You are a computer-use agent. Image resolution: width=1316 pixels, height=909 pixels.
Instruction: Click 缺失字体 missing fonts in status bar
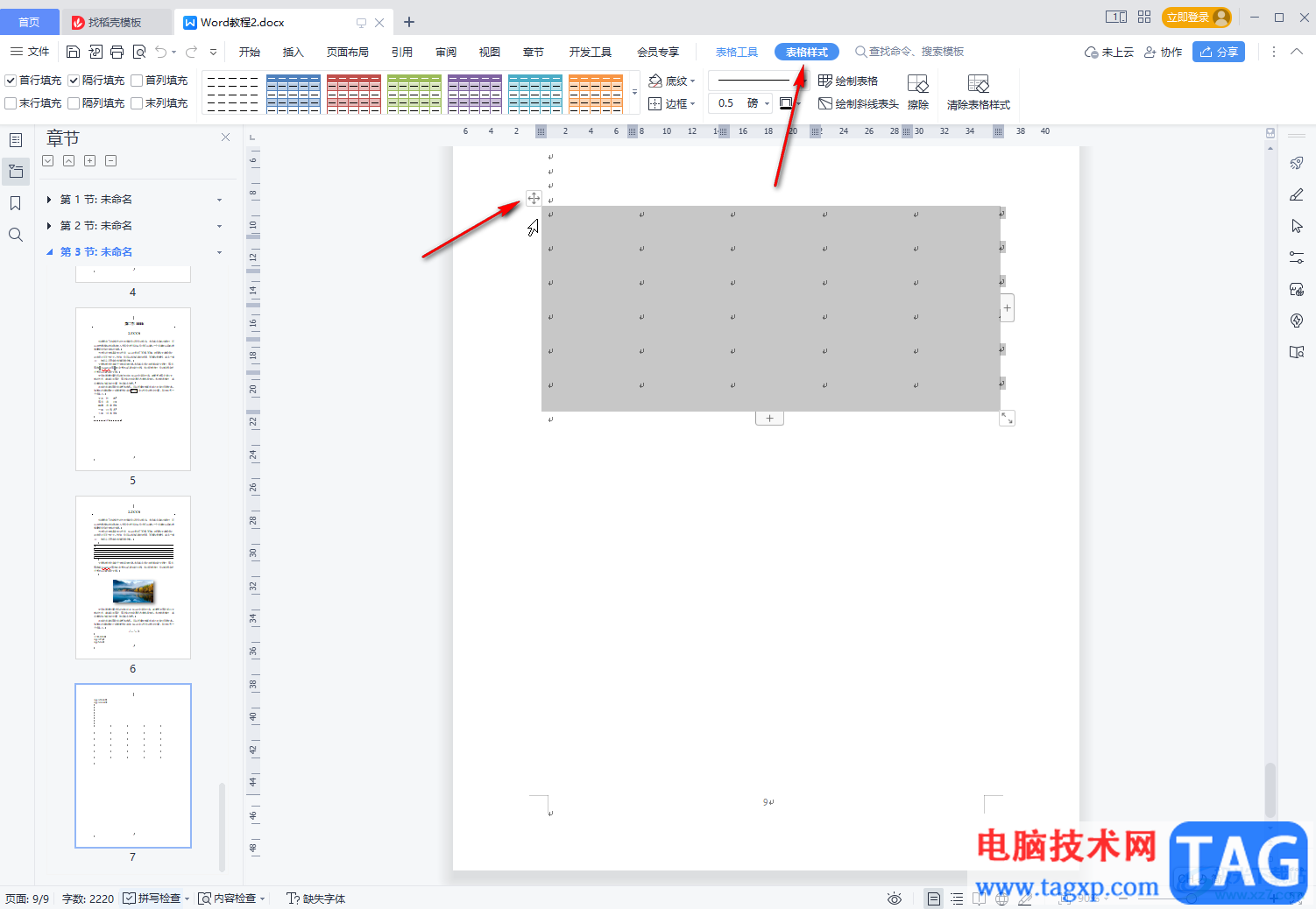click(316, 898)
